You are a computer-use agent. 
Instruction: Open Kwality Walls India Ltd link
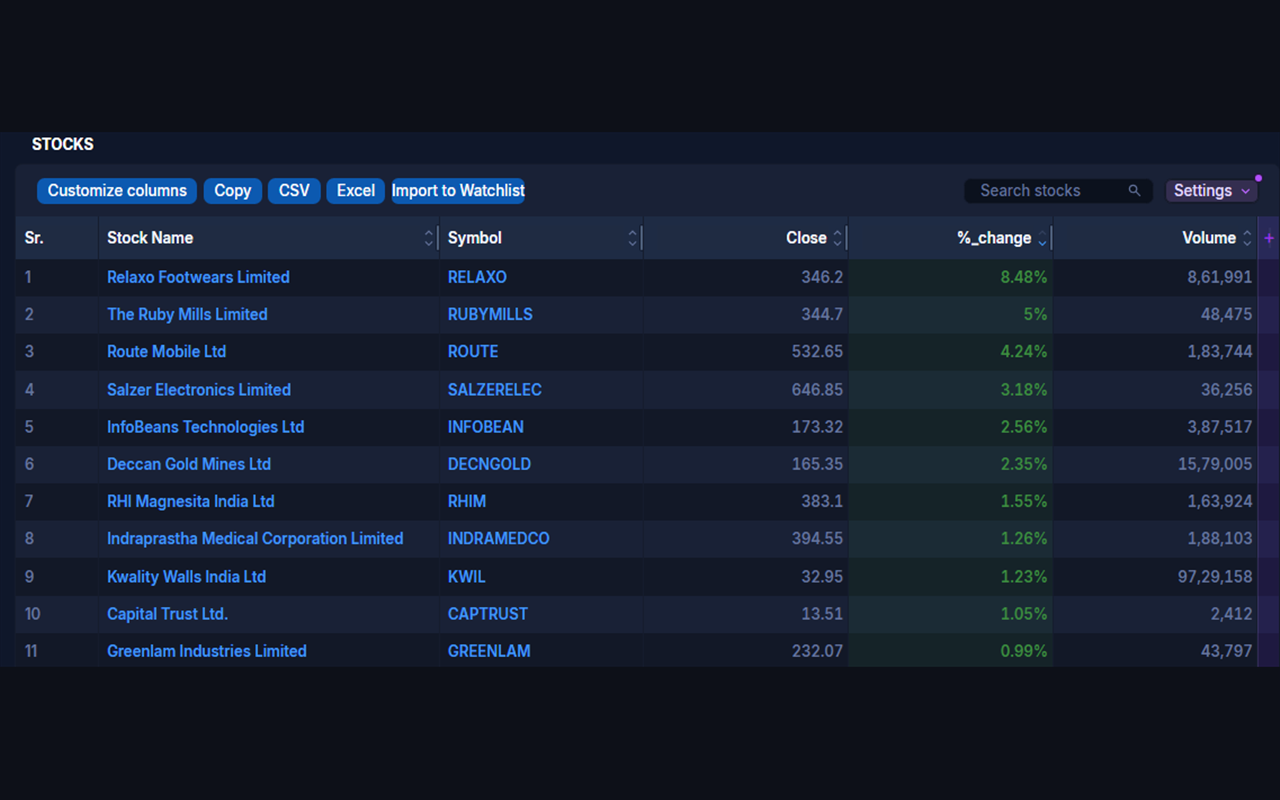[x=186, y=577]
